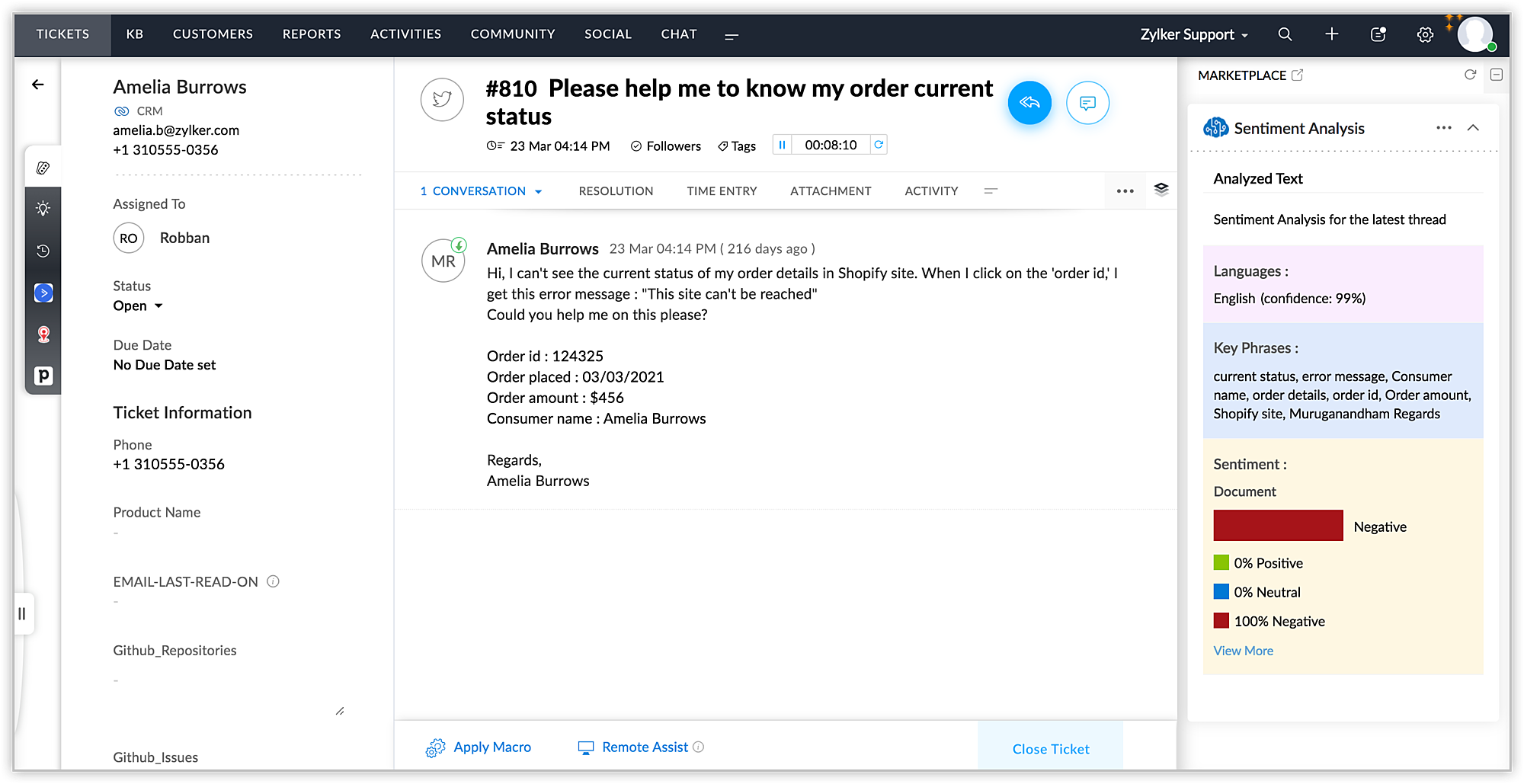Click the Twitter channel icon
The width and height of the screenshot is (1524, 784).
coord(442,100)
